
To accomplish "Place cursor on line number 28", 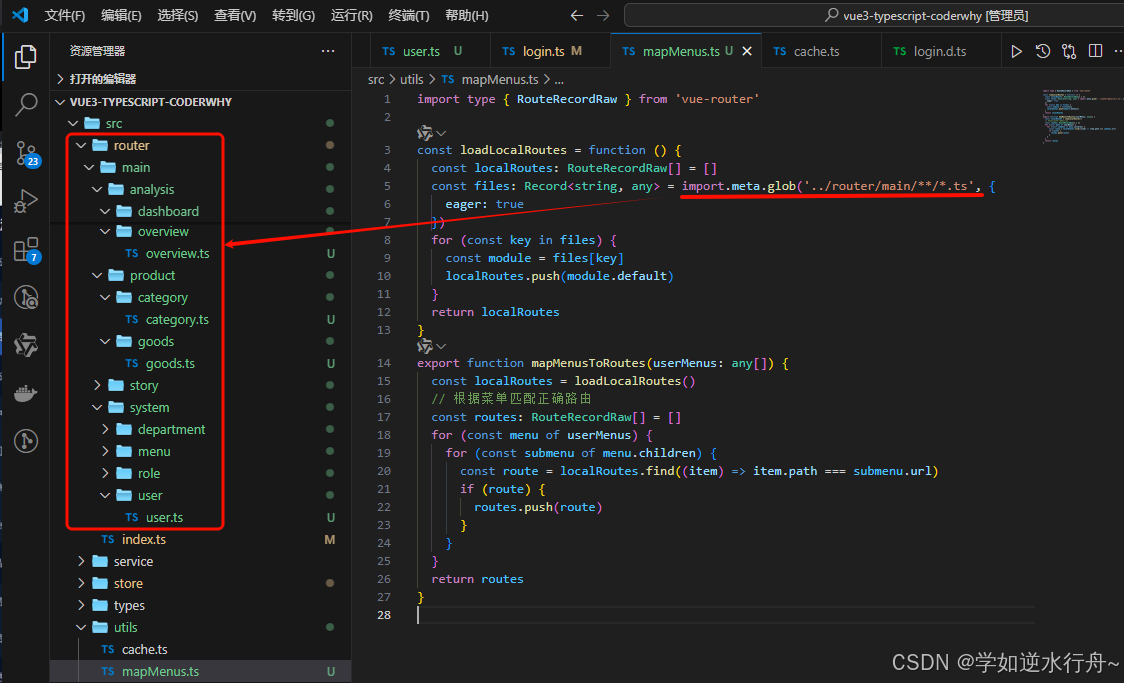I will point(384,615).
